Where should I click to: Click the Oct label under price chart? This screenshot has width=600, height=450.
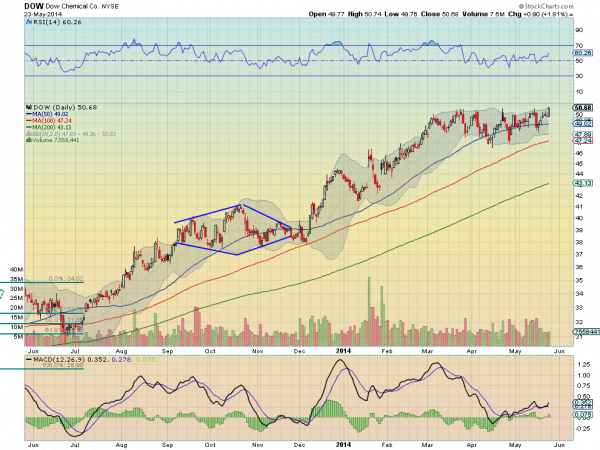(x=210, y=351)
